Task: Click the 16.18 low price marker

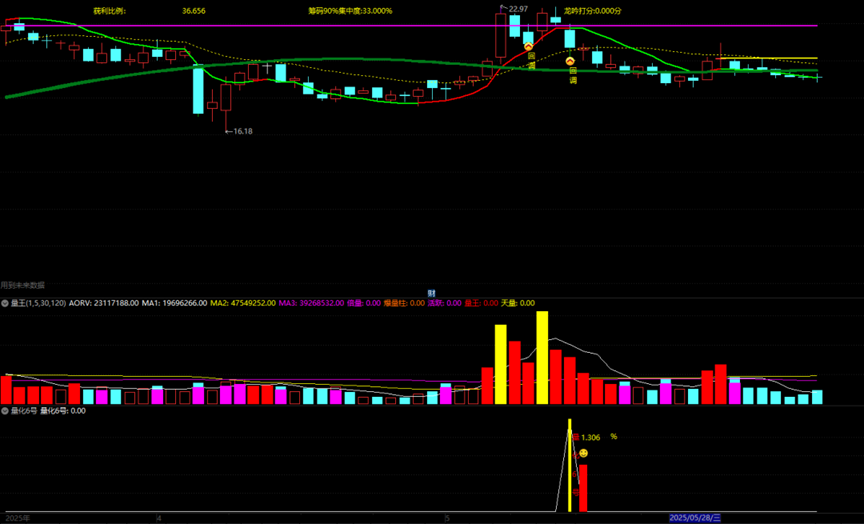Action: (x=242, y=131)
